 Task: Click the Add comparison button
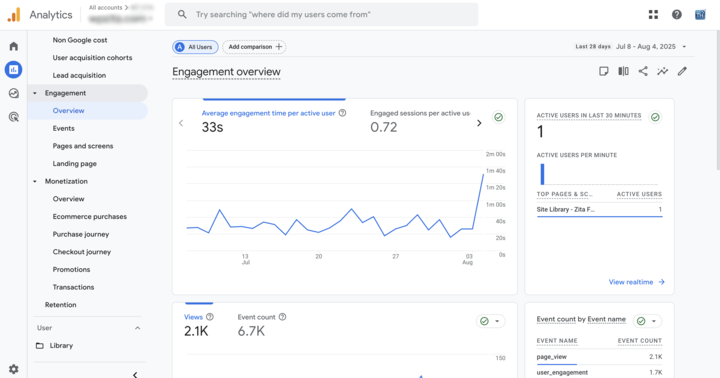[254, 47]
